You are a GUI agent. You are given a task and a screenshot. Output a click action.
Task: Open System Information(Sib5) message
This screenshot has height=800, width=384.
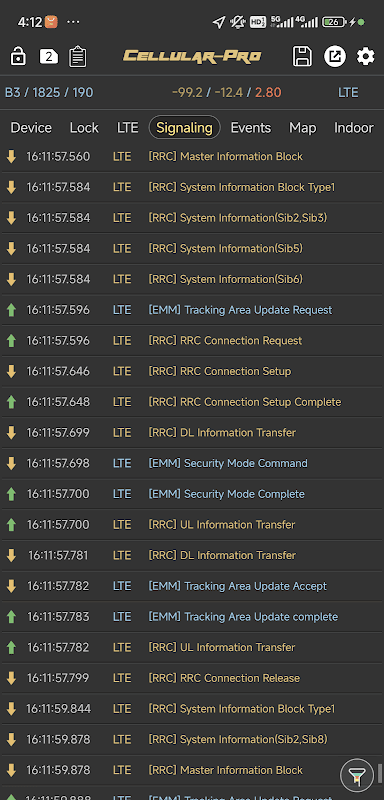192,248
